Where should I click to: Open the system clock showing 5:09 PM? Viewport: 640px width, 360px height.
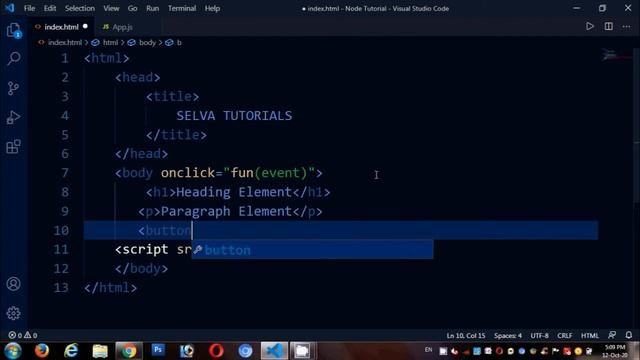tap(614, 351)
